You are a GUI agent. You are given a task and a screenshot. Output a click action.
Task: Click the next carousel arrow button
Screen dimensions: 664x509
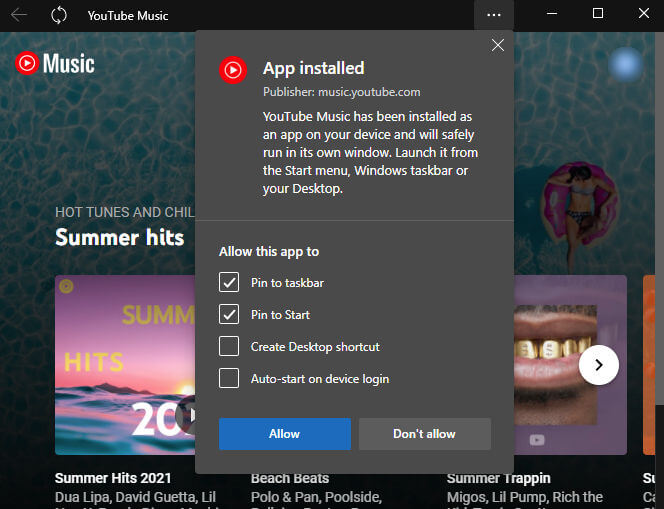click(x=599, y=365)
